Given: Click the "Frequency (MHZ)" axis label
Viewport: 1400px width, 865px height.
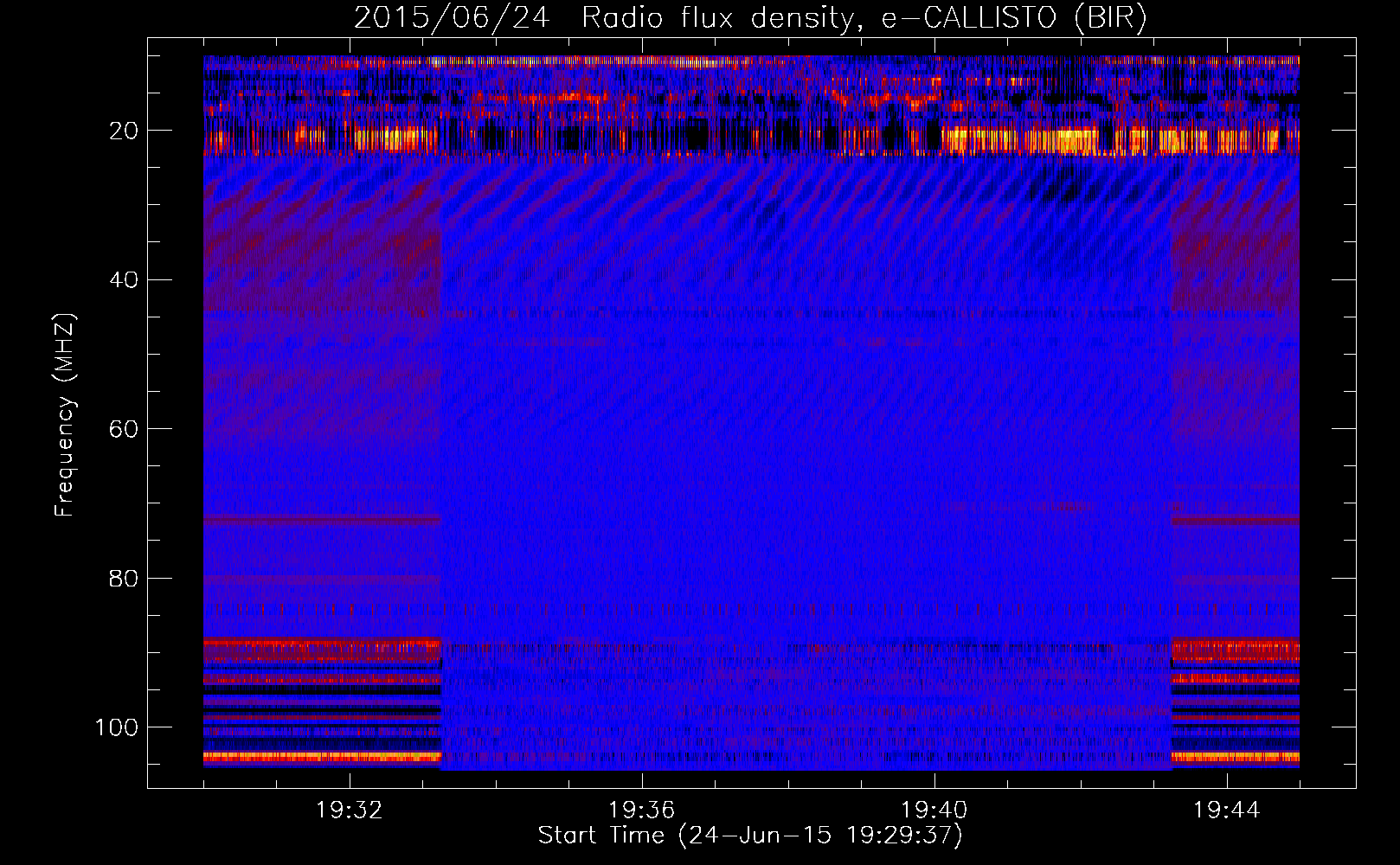Looking at the screenshot, I should pos(65,414).
